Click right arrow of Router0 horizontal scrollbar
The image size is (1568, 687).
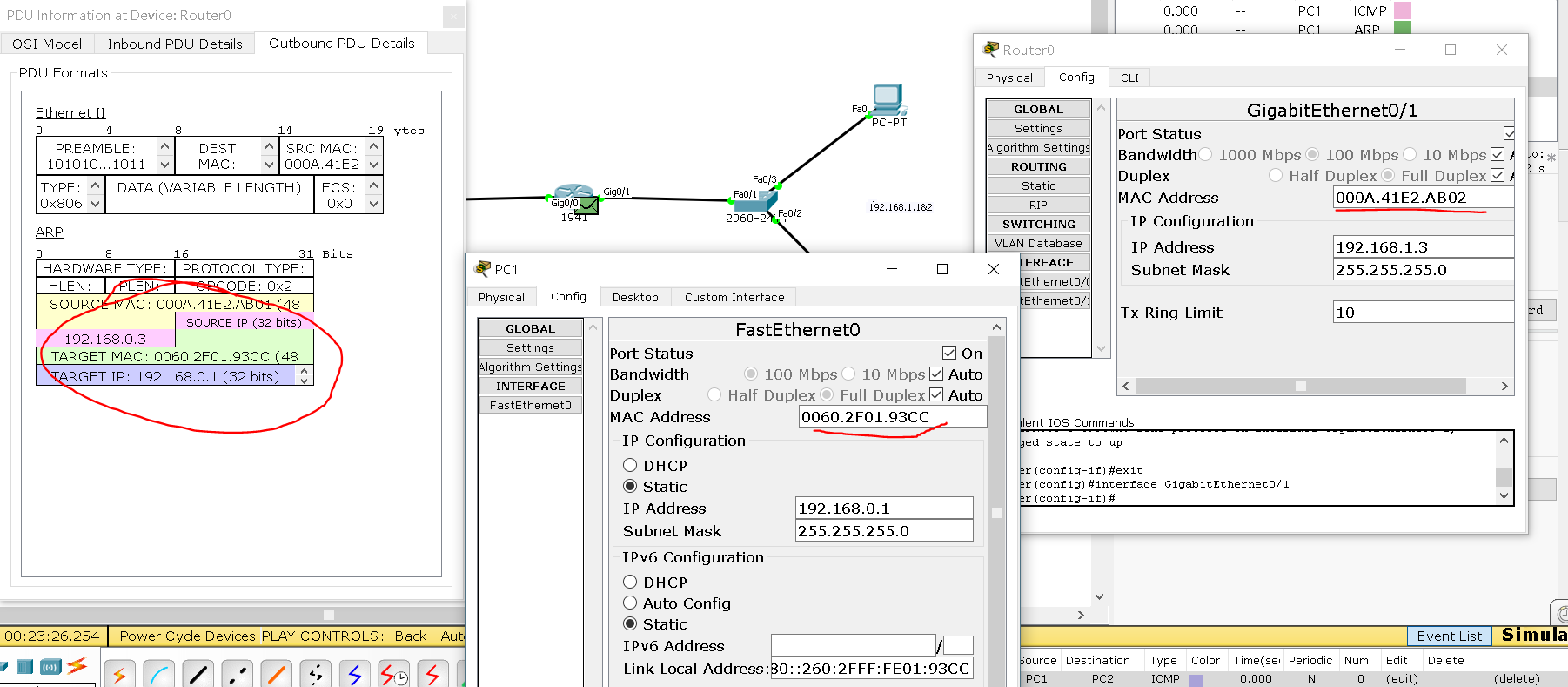(x=1504, y=386)
